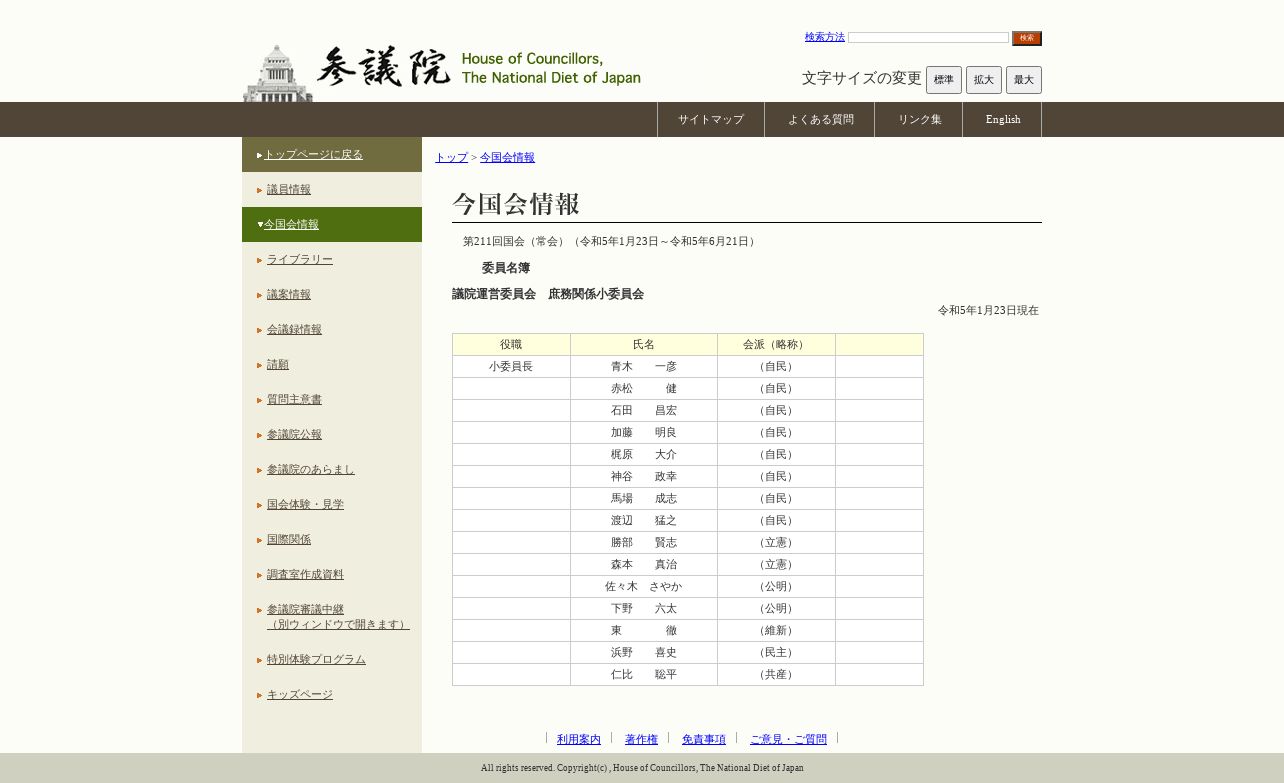Click the name 勝部 賢志

coord(644,543)
